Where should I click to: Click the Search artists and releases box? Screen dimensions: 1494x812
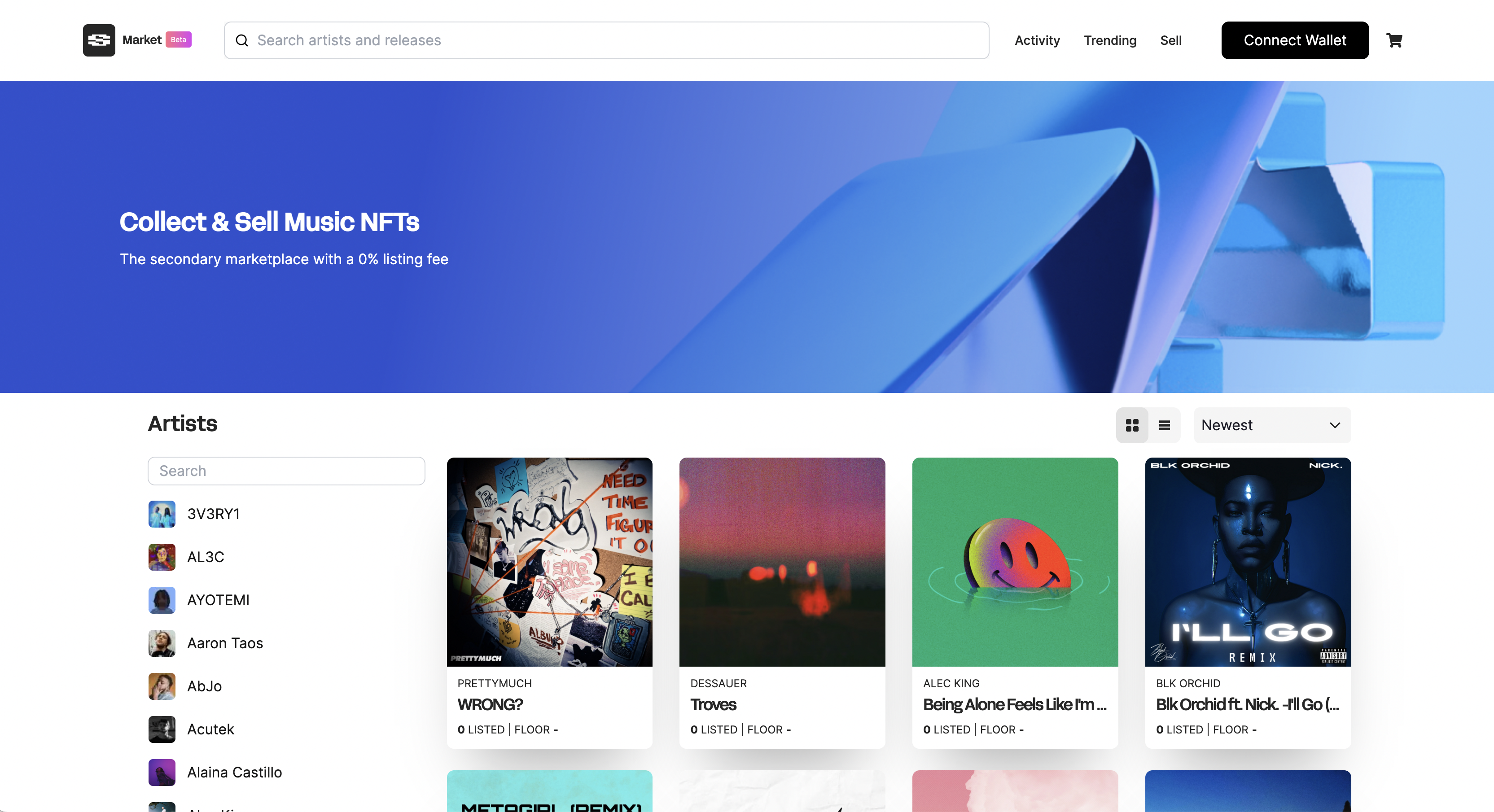(606, 40)
